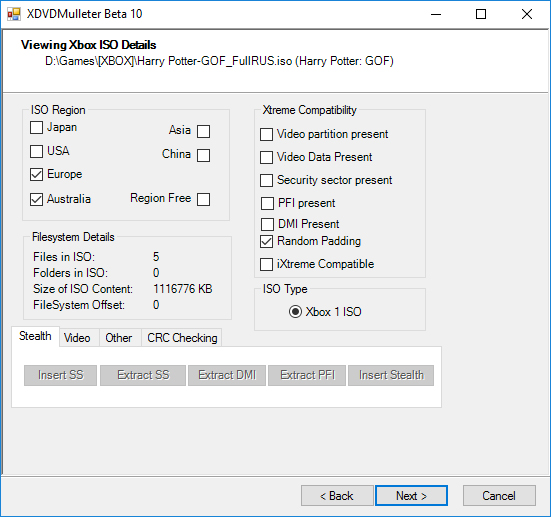Go to previous step with Back button
Screen dimensions: 551x517
(337, 496)
